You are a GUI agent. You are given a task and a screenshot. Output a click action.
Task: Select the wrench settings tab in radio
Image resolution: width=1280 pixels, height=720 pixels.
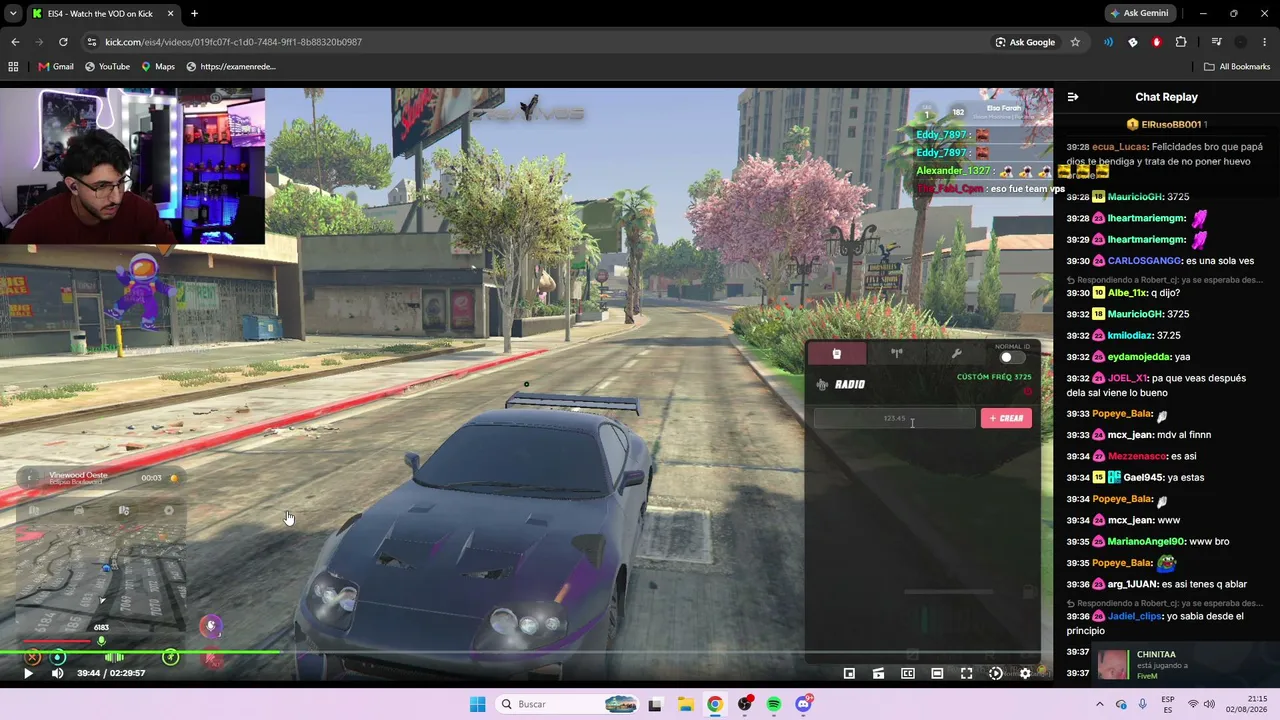956,353
